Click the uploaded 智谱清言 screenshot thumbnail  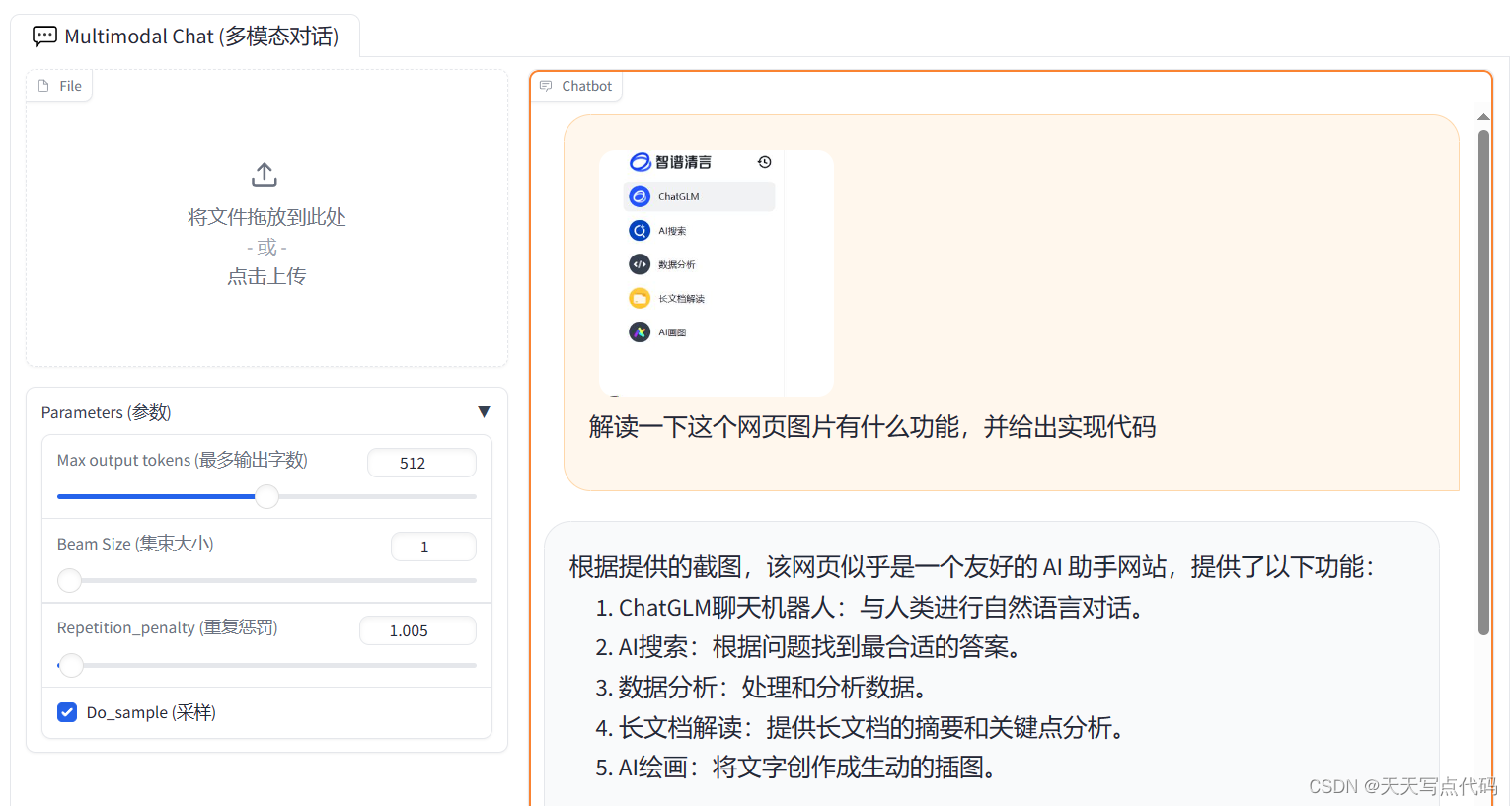(717, 273)
